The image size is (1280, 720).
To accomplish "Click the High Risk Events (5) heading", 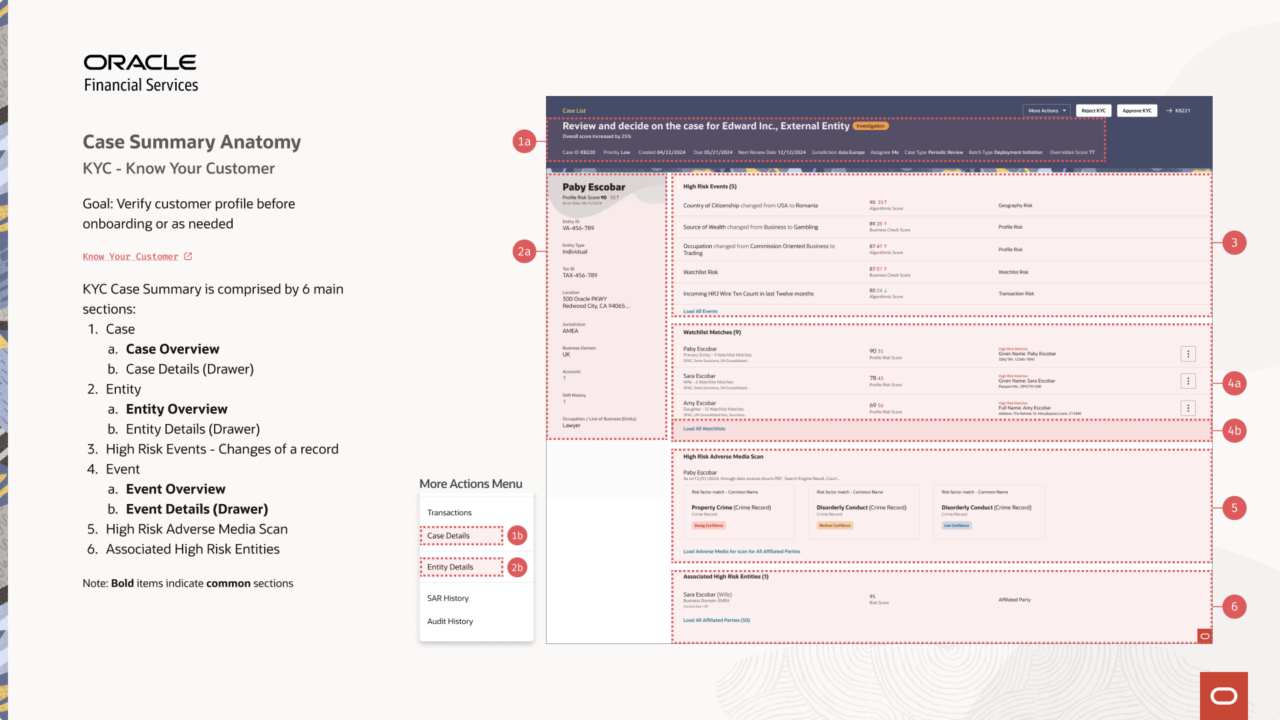I will 709,186.
